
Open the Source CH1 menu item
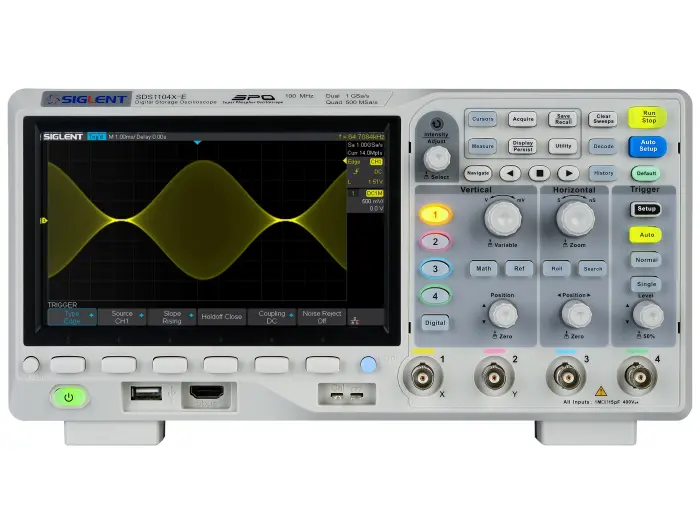click(x=122, y=317)
